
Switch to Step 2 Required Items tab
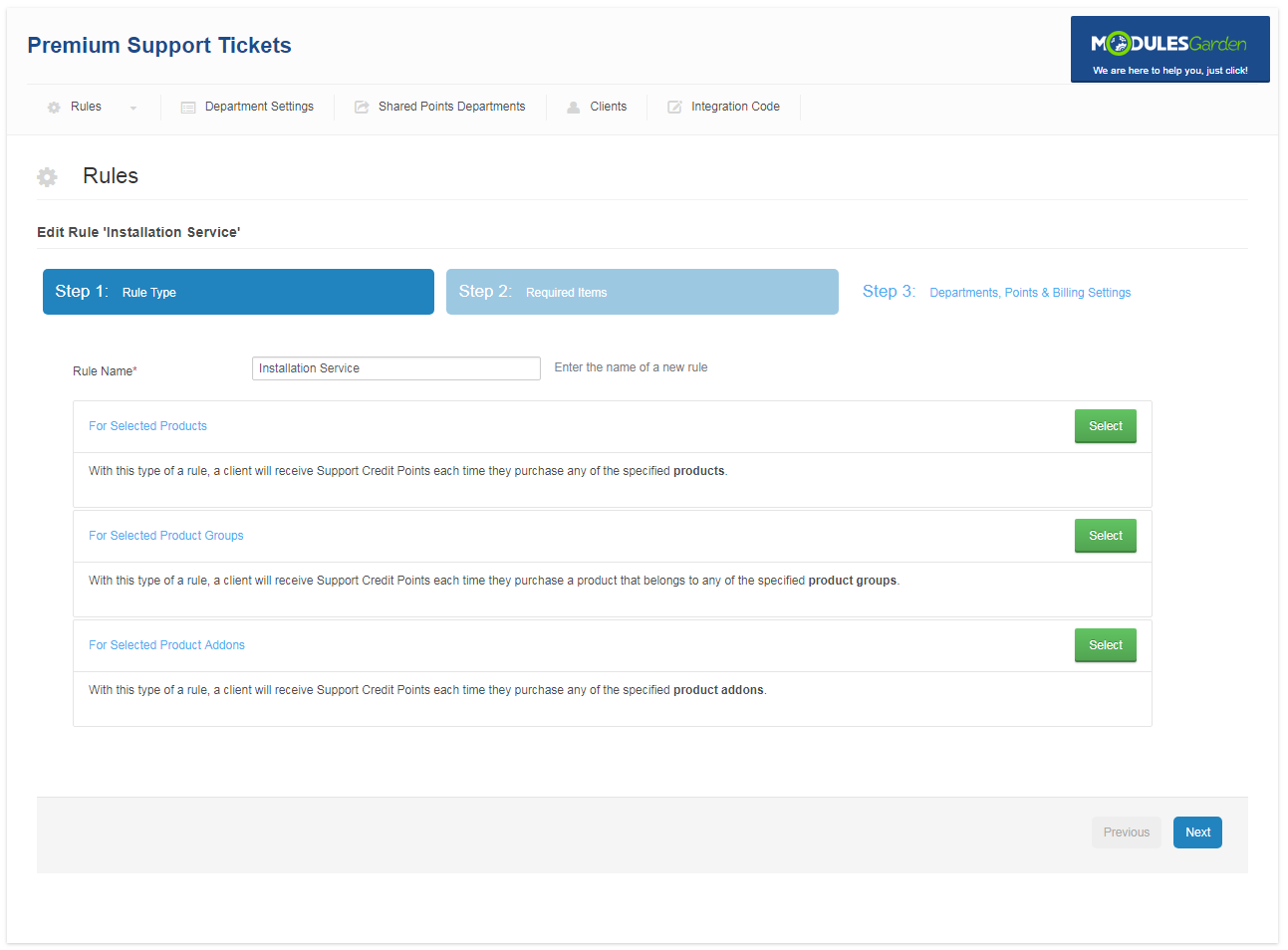coord(642,292)
